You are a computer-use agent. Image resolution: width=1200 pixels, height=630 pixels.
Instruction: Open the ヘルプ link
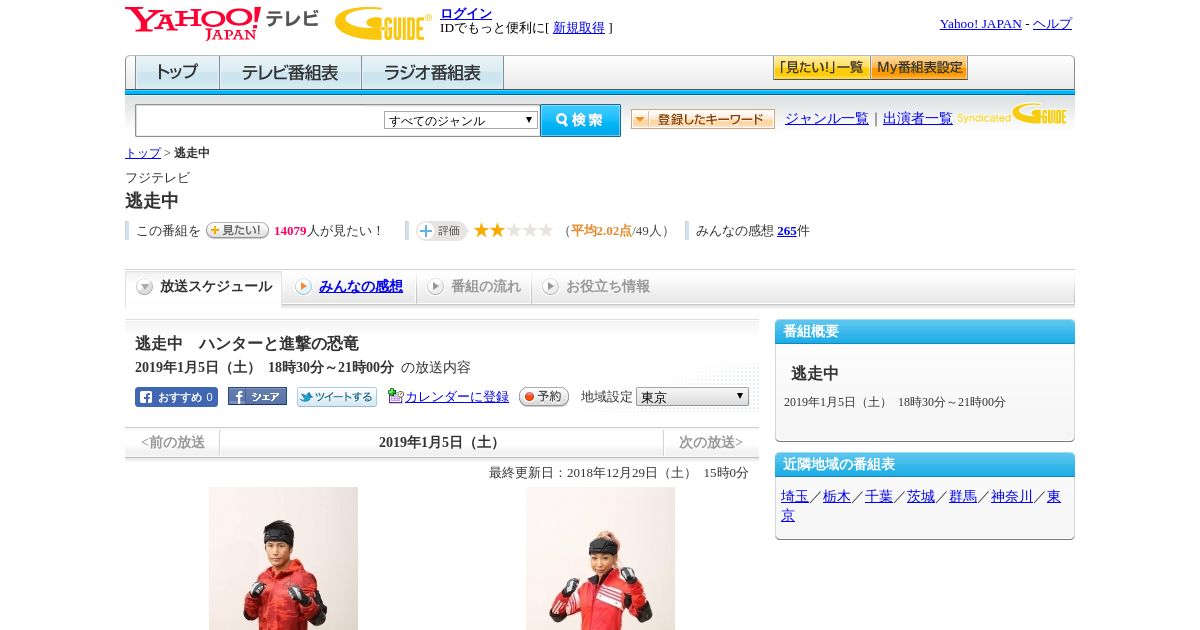point(1052,24)
